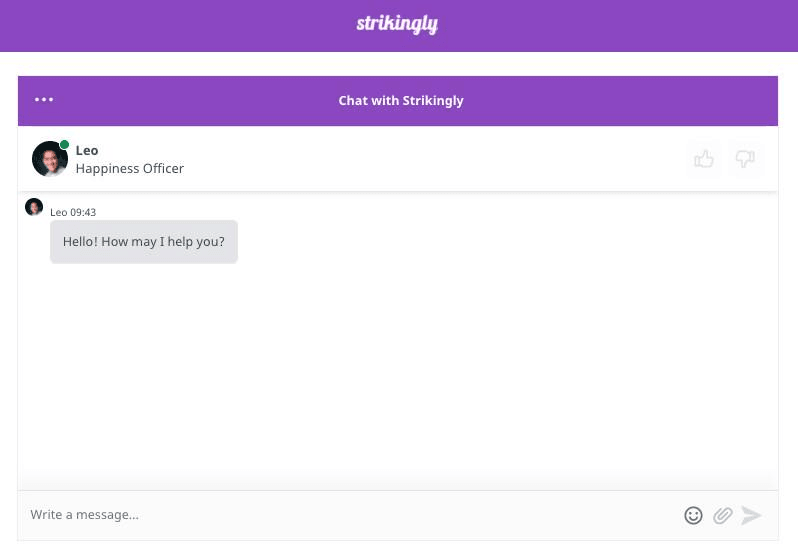Image resolution: width=798 pixels, height=558 pixels.
Task: Click the "Leo 09:43" message timestamp
Action: [x=73, y=212]
